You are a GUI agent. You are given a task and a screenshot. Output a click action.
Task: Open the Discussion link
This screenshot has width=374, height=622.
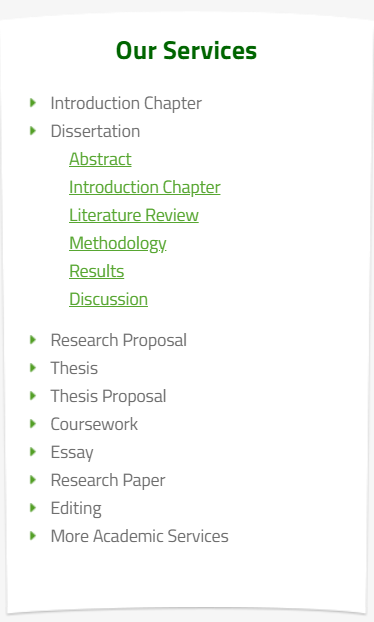pyautogui.click(x=109, y=299)
